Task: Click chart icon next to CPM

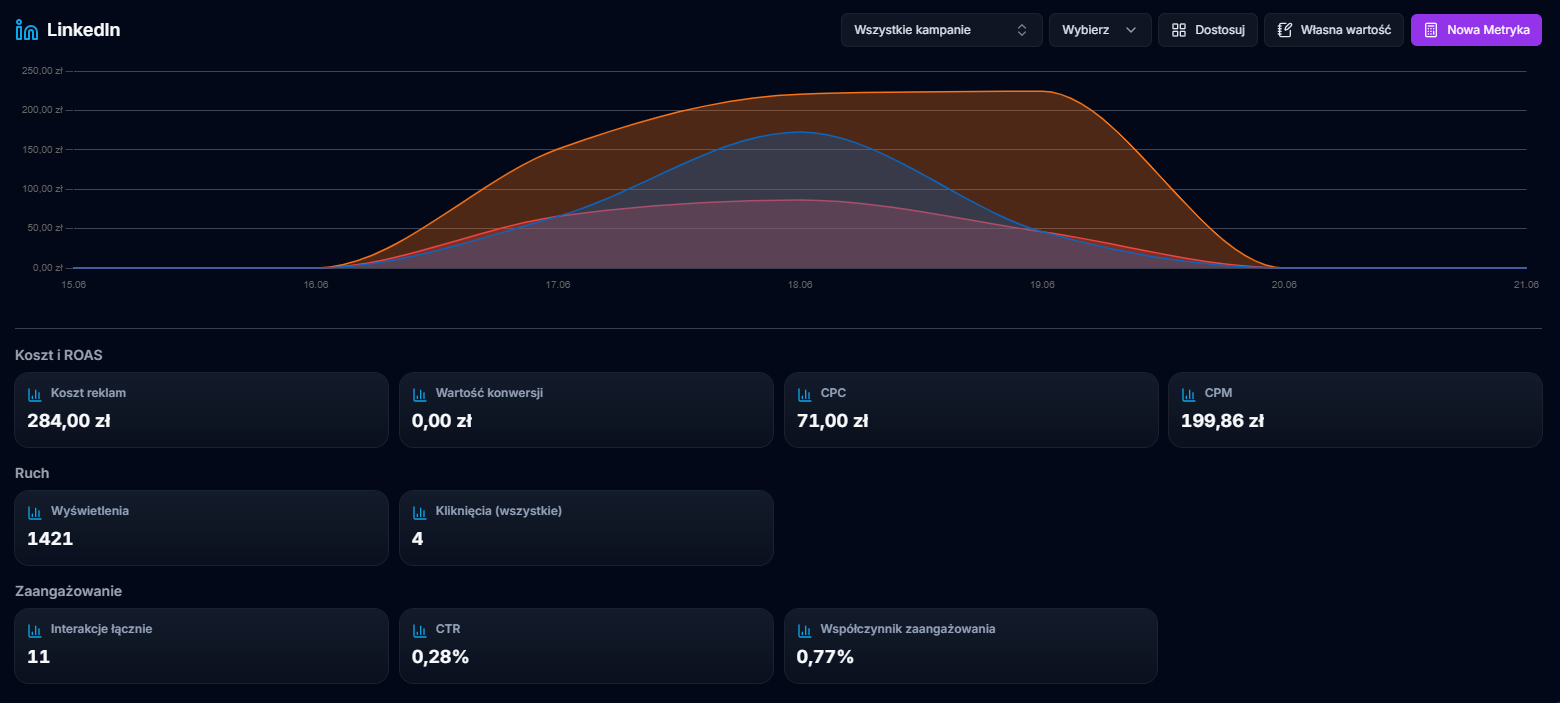Action: [1189, 394]
